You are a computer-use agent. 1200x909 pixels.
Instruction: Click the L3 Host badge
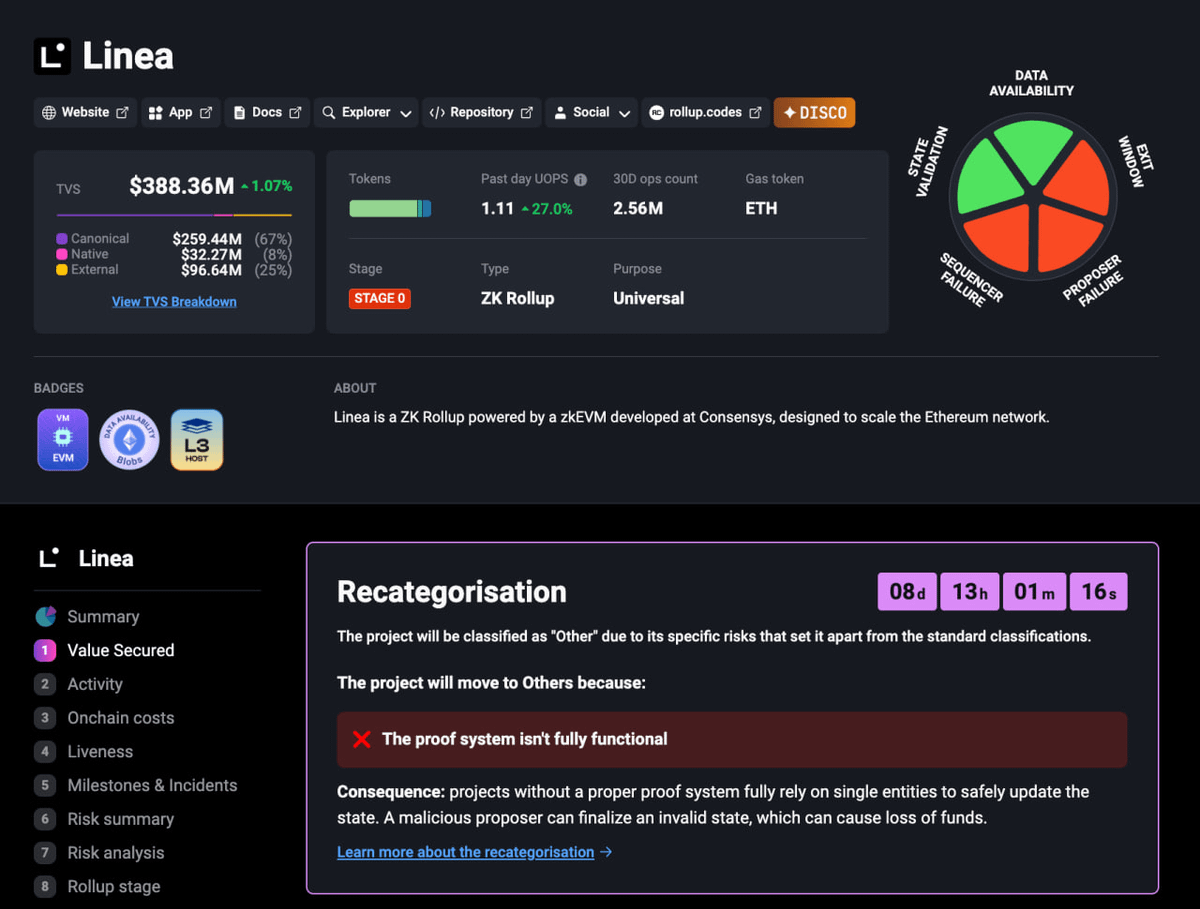197,439
